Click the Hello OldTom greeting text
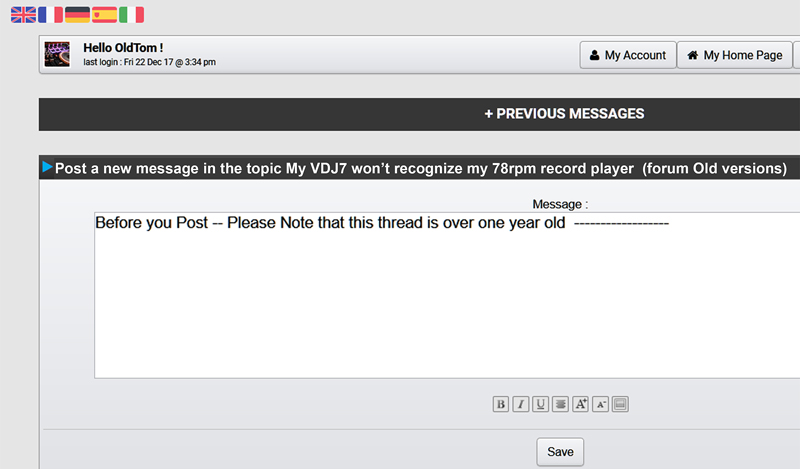Screen dimensions: 800x469 123,48
